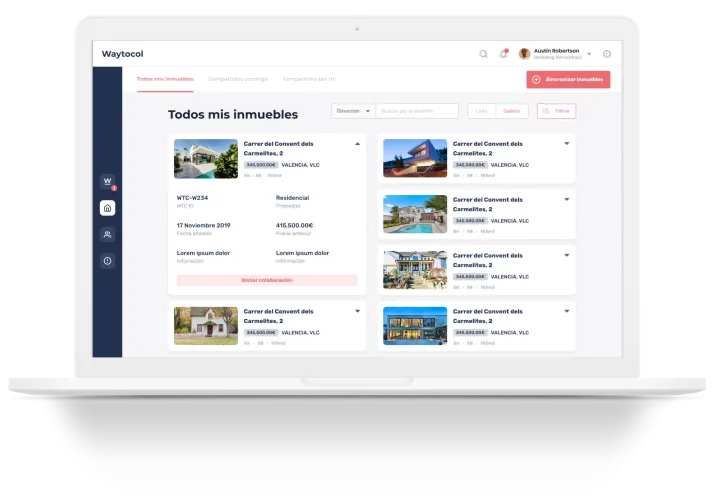Screen dimensions: 720x497
Task: Select the Todos mis inmuebles tab
Action: (165, 78)
